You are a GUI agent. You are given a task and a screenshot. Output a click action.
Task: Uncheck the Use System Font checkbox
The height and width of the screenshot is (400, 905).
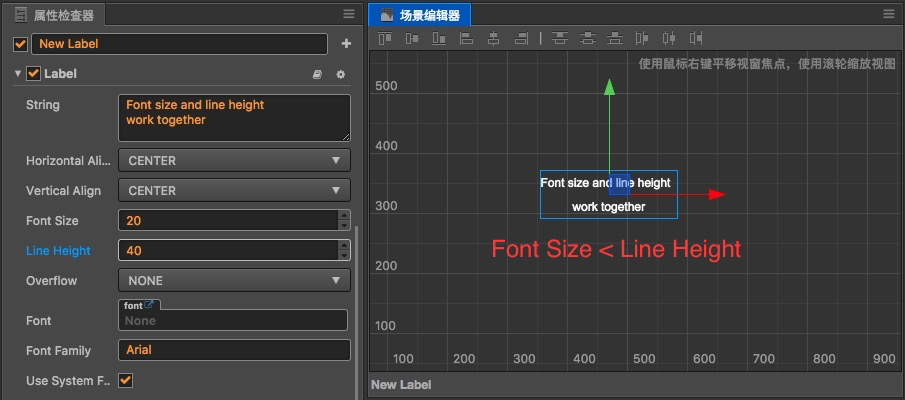tap(125, 380)
